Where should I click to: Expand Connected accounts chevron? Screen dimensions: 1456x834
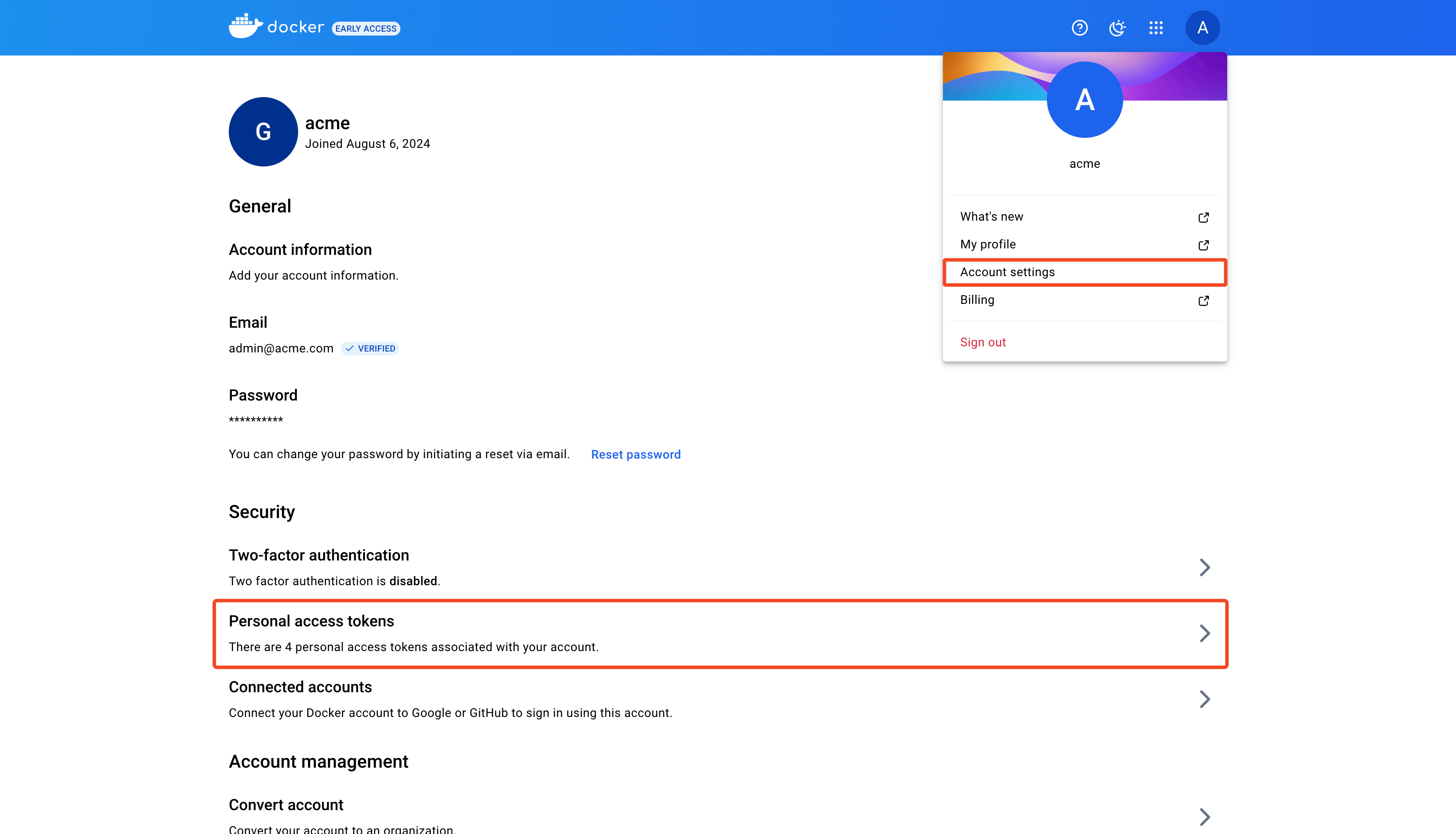[1204, 699]
